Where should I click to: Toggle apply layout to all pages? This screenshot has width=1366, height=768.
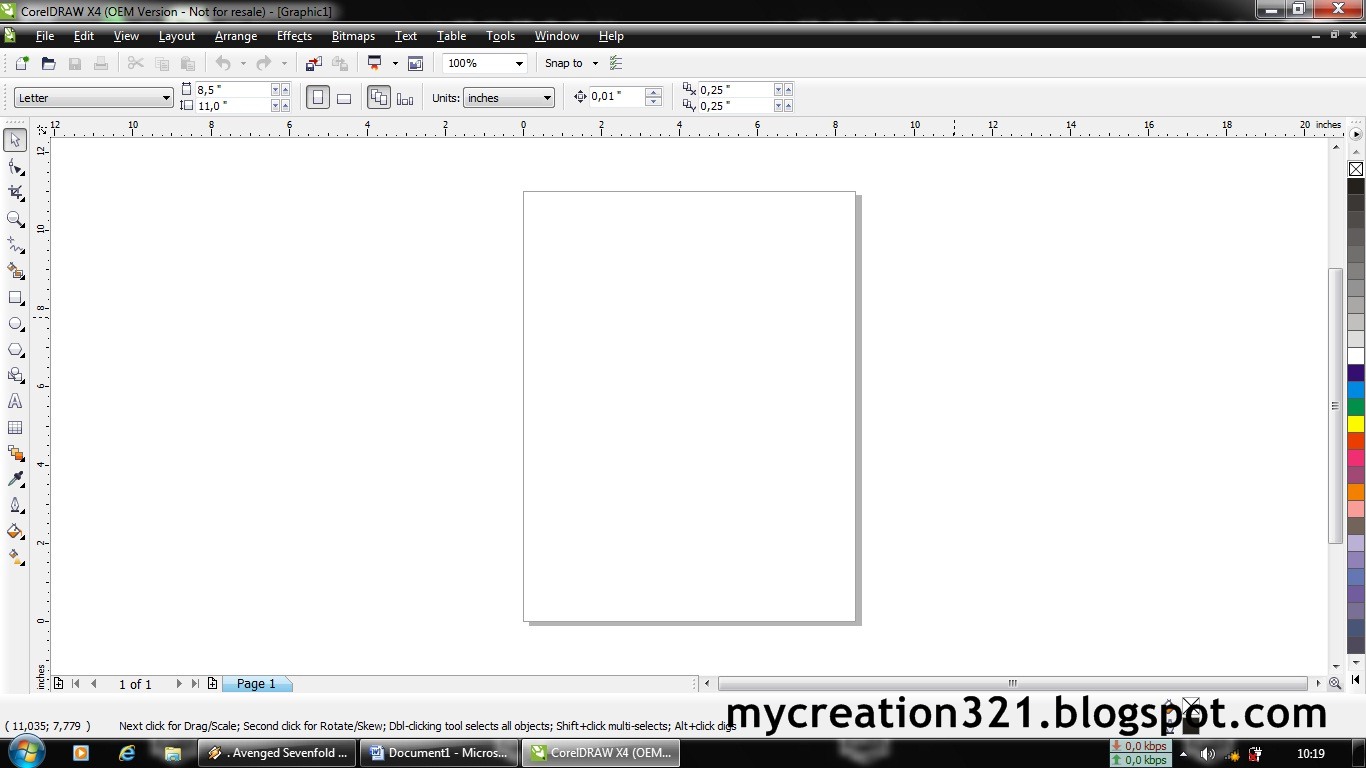click(378, 98)
